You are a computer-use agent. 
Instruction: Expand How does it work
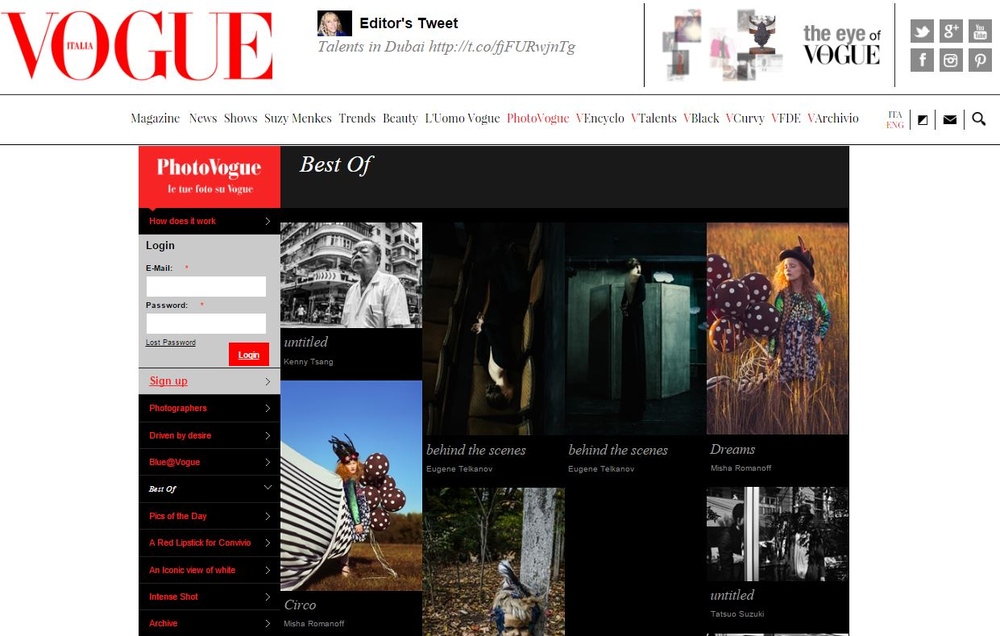click(x=209, y=221)
